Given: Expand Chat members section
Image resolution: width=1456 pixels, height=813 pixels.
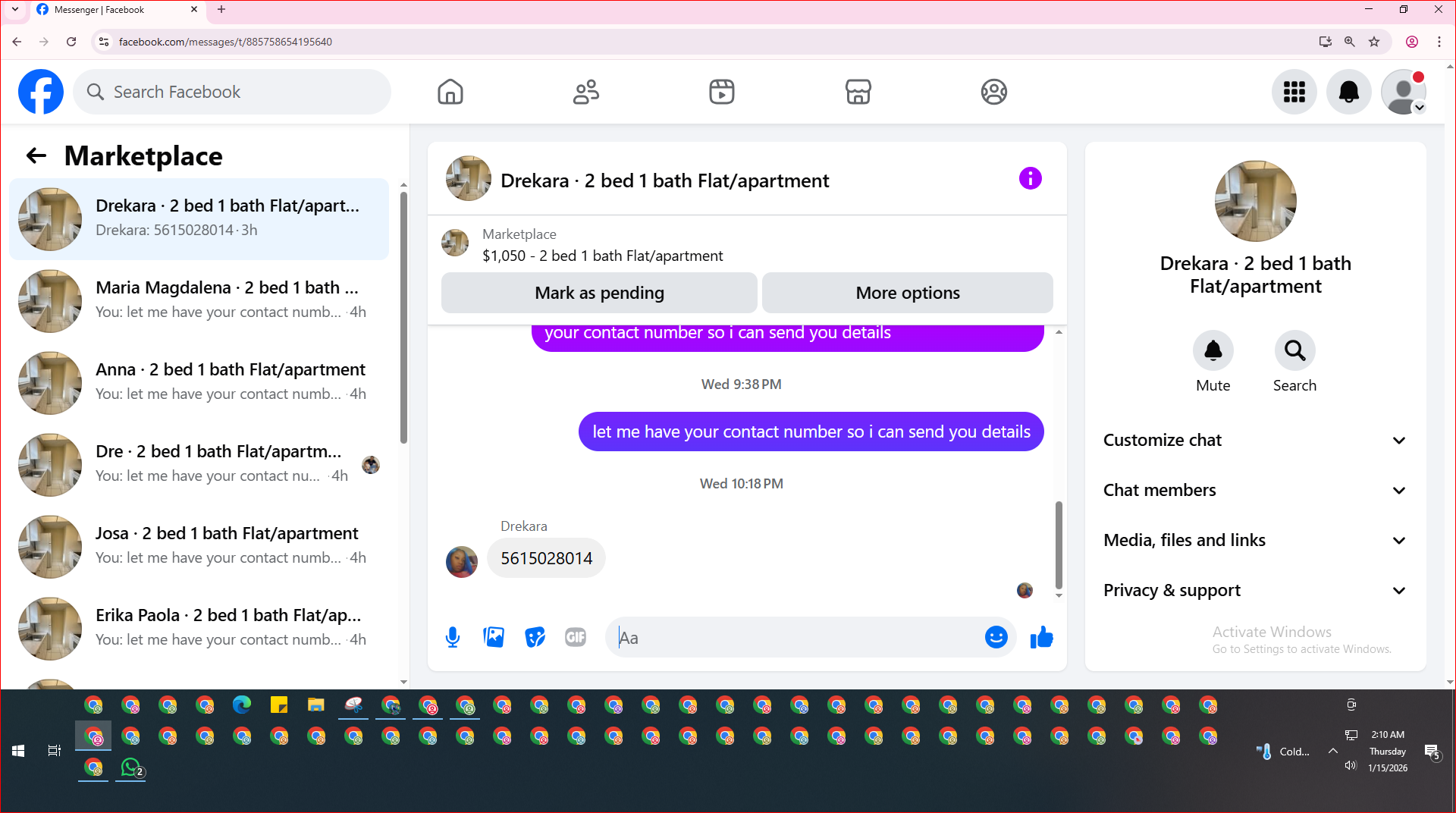Looking at the screenshot, I should pyautogui.click(x=1255, y=490).
